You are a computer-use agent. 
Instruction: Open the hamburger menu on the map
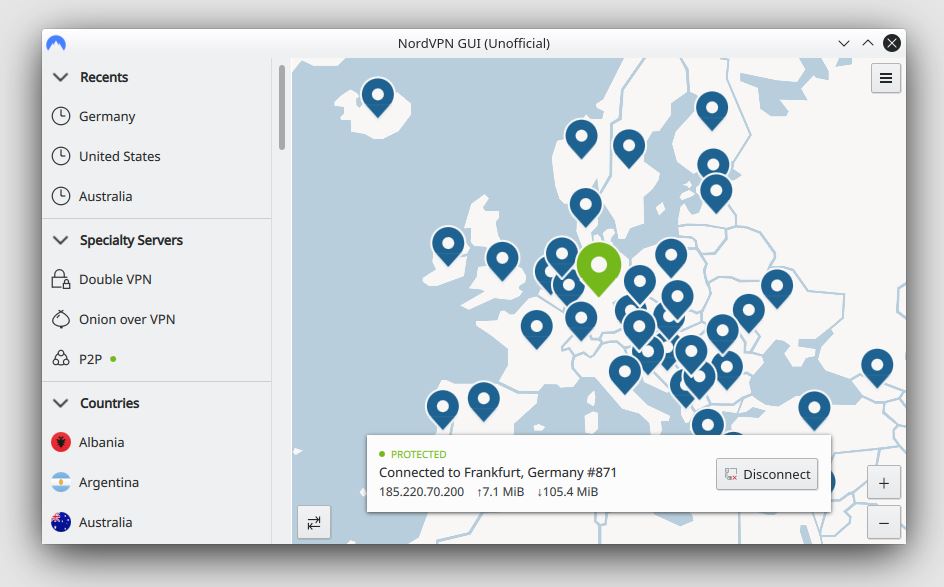pyautogui.click(x=886, y=78)
